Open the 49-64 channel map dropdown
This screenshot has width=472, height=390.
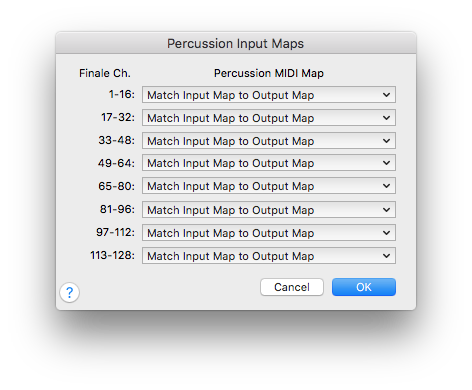[269, 163]
